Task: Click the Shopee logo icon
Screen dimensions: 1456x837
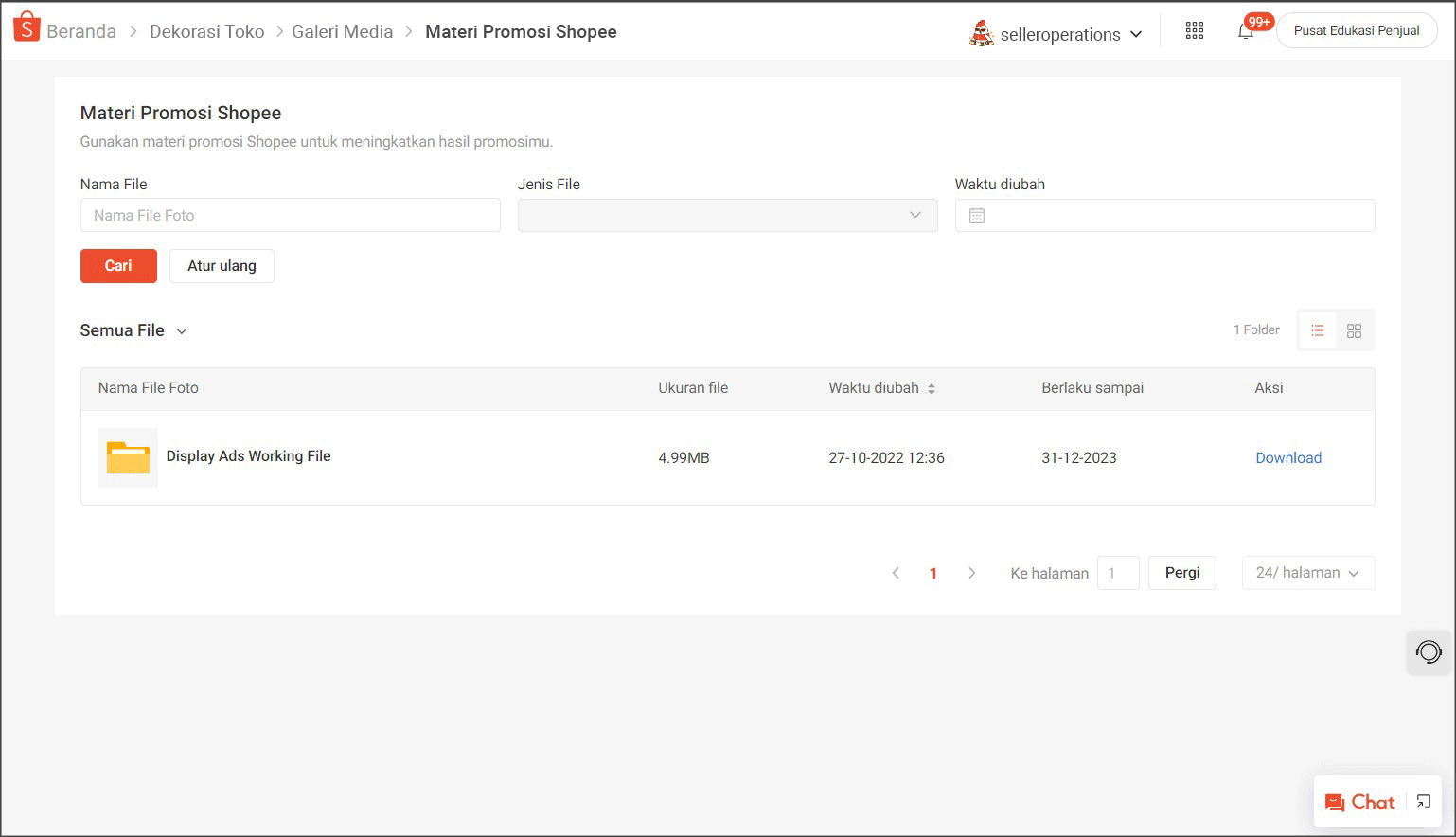Action: pyautogui.click(x=27, y=27)
